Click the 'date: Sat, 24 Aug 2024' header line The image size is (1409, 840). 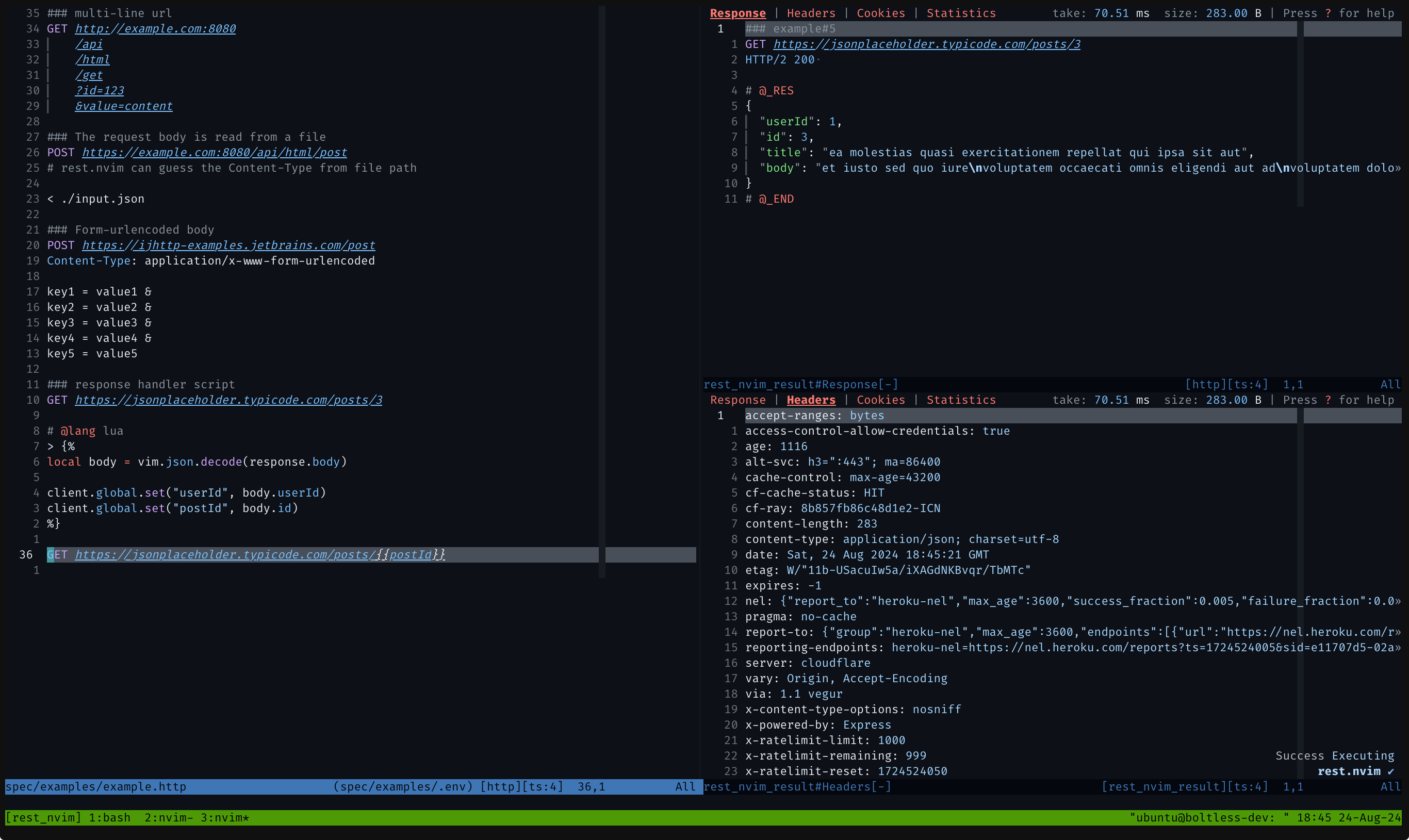[x=866, y=555]
